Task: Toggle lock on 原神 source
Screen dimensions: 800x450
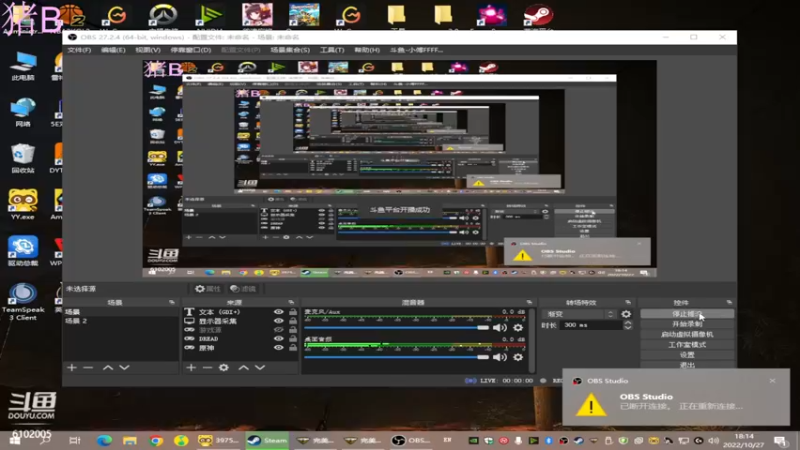Action: click(293, 348)
